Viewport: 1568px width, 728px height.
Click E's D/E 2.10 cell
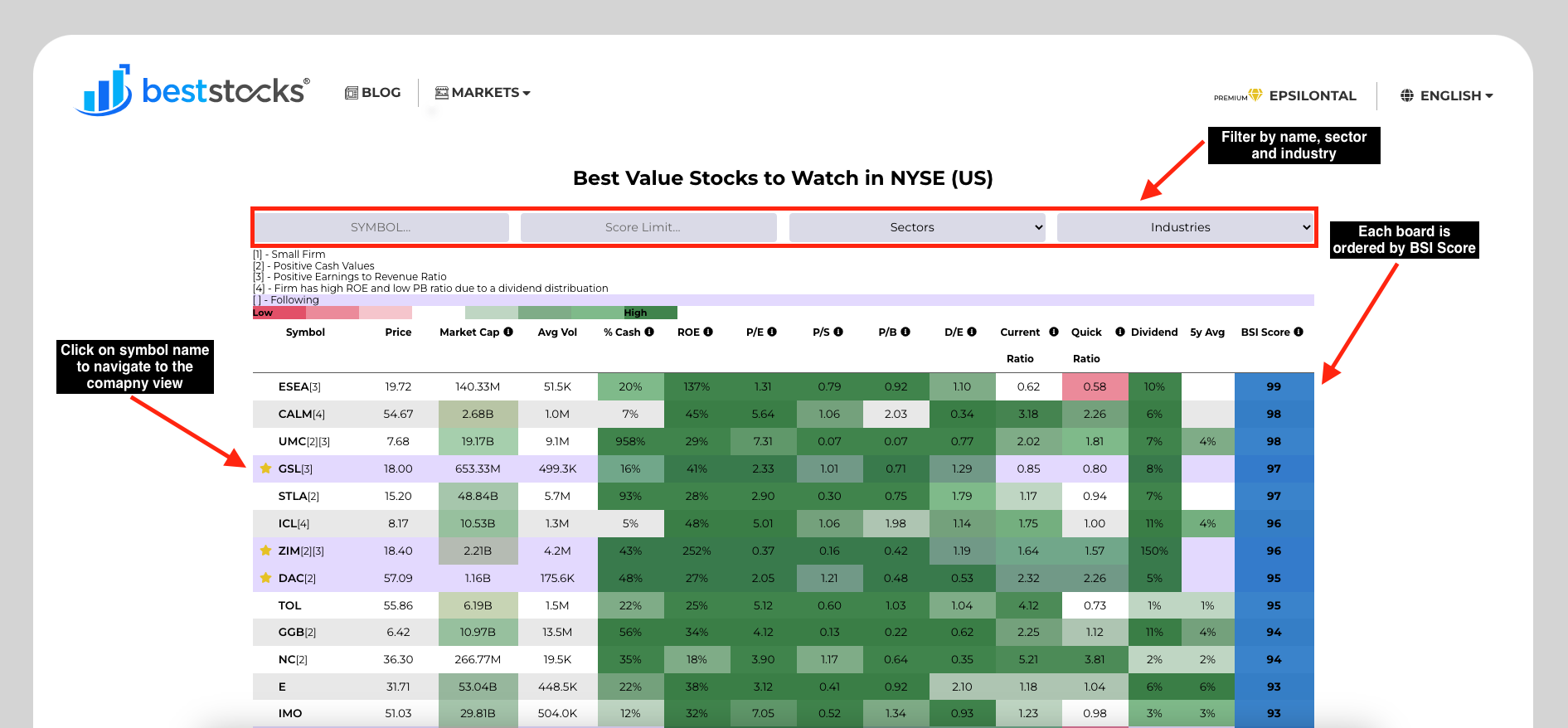(963, 687)
